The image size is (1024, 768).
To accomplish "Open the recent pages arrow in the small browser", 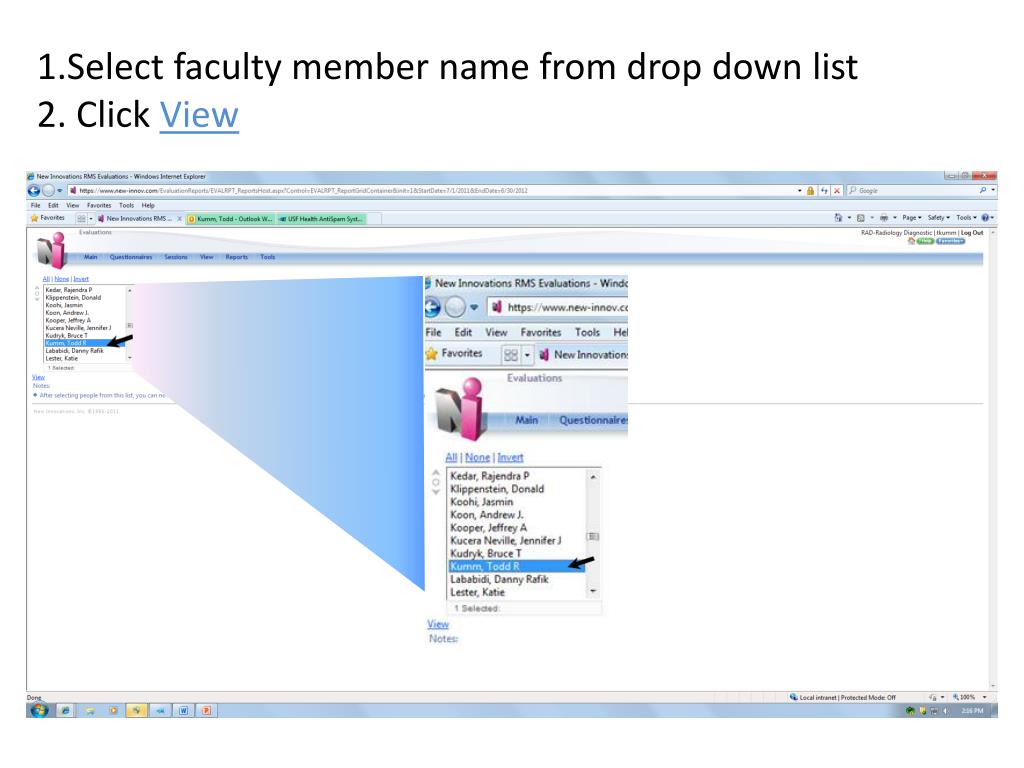I will pyautogui.click(x=59, y=191).
